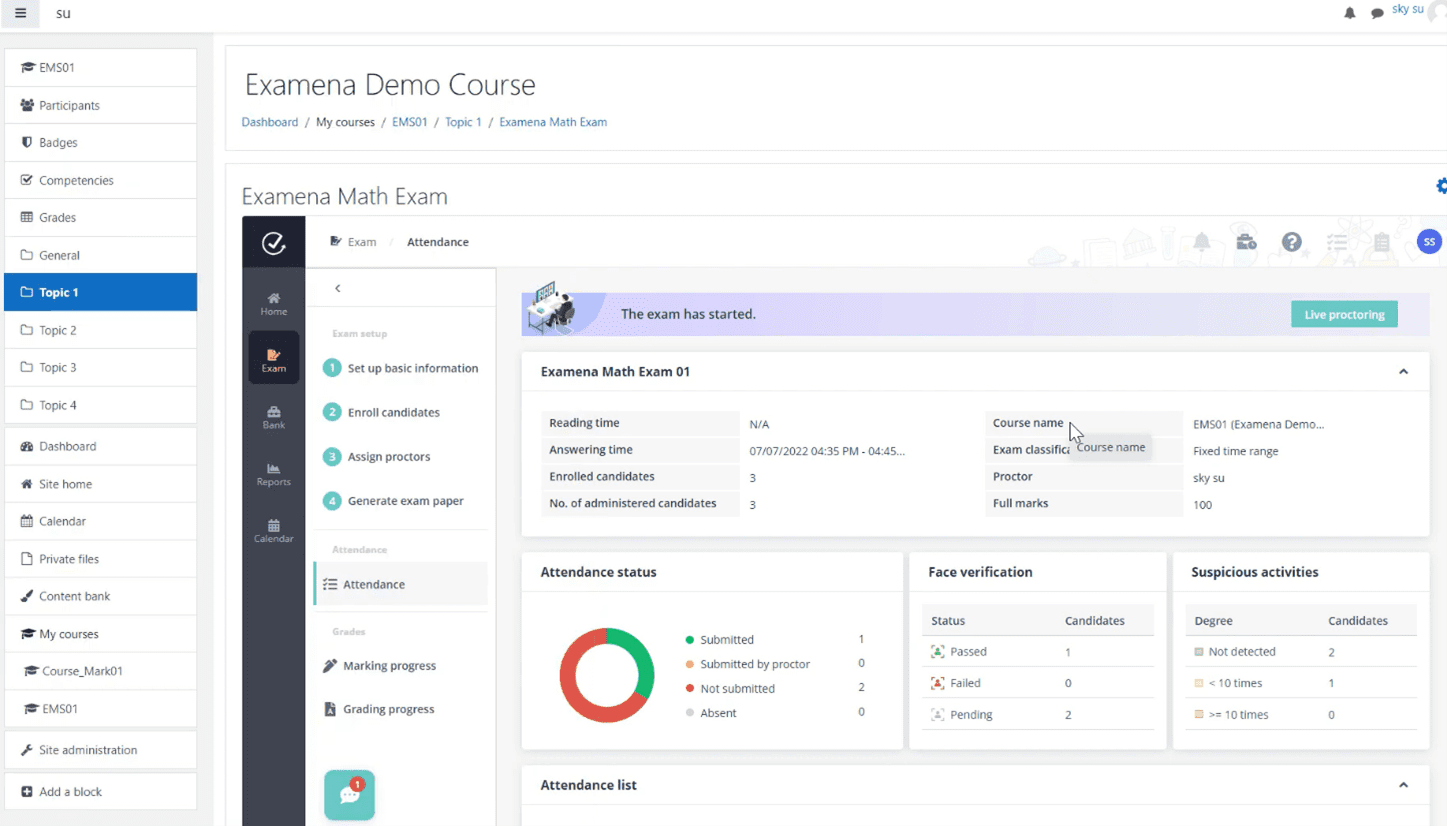Open Badges in the sidebar
The image size is (1447, 826).
coord(100,143)
